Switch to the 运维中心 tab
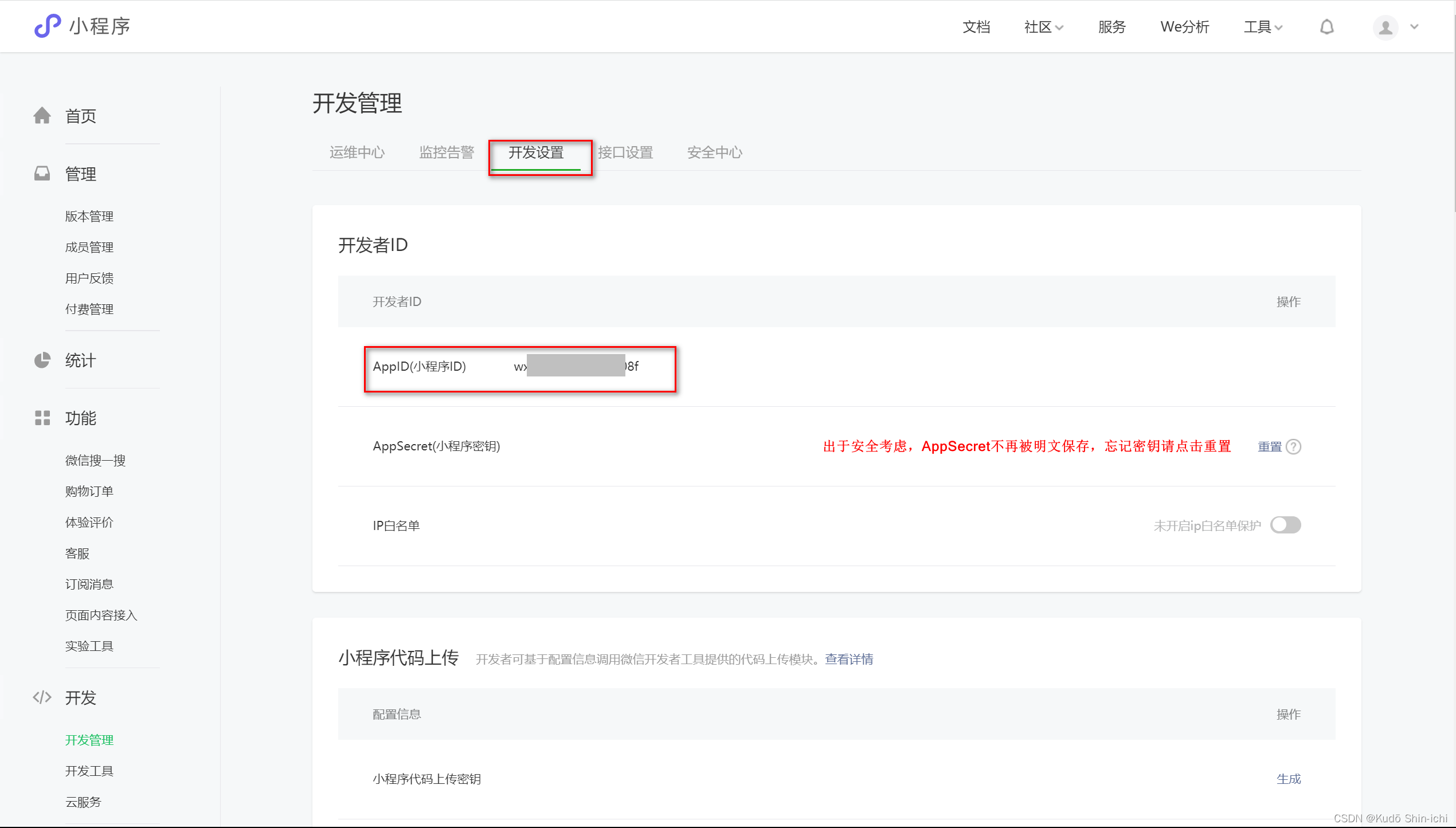1456x828 pixels. pos(357,152)
